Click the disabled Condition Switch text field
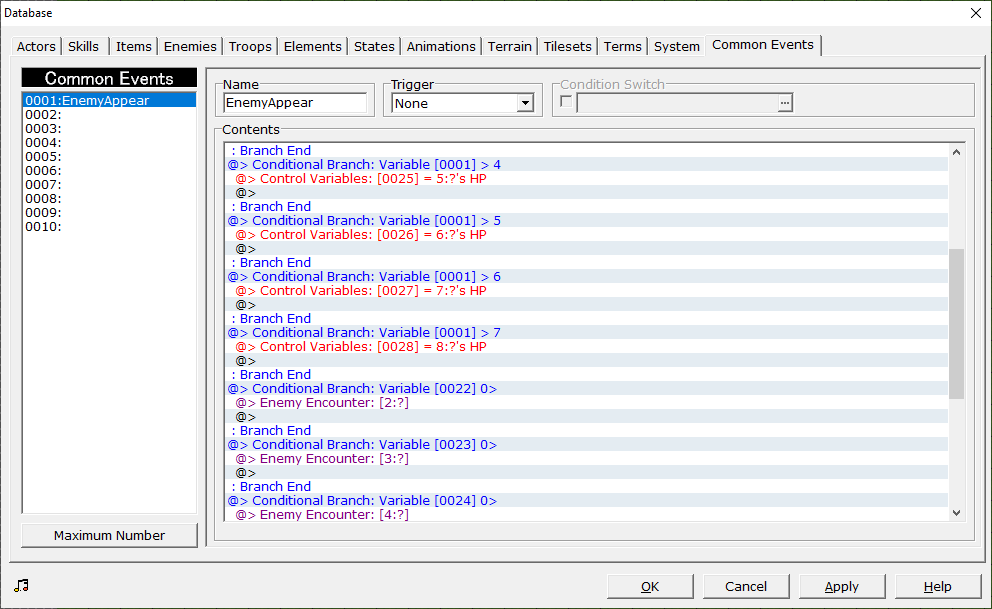This screenshot has height=609, width=992. coord(677,102)
